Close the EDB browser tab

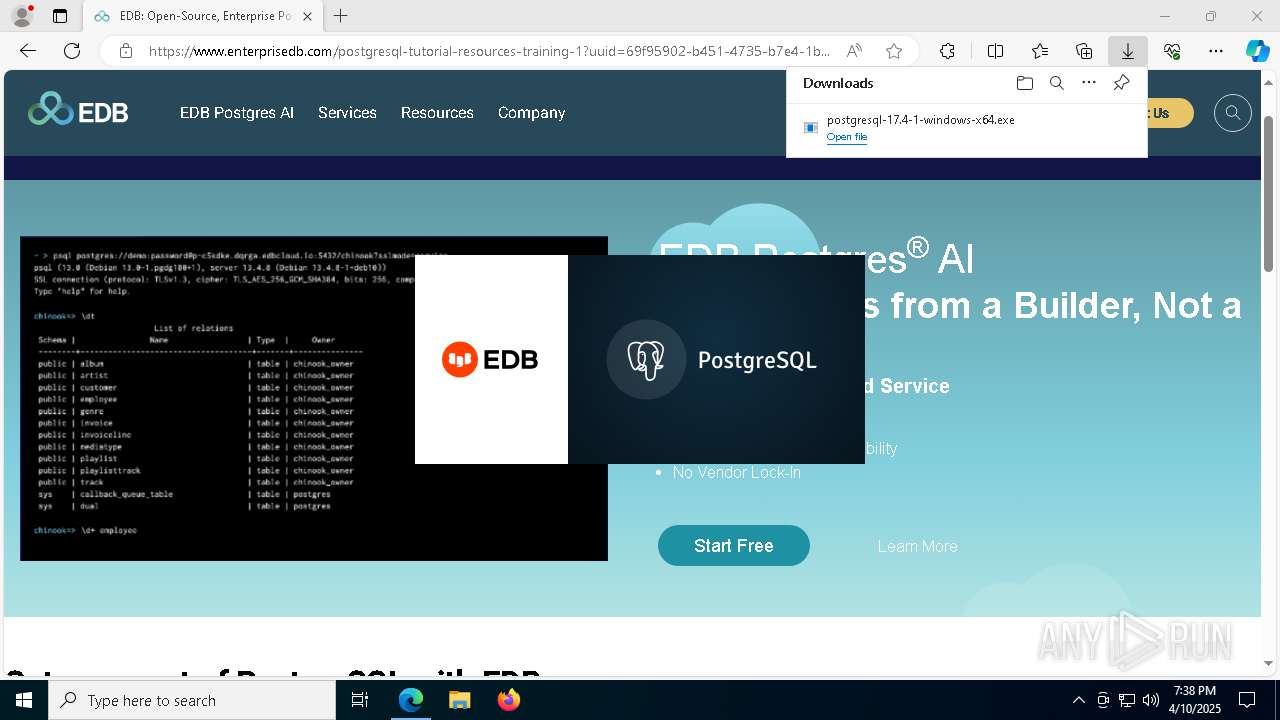point(308,16)
